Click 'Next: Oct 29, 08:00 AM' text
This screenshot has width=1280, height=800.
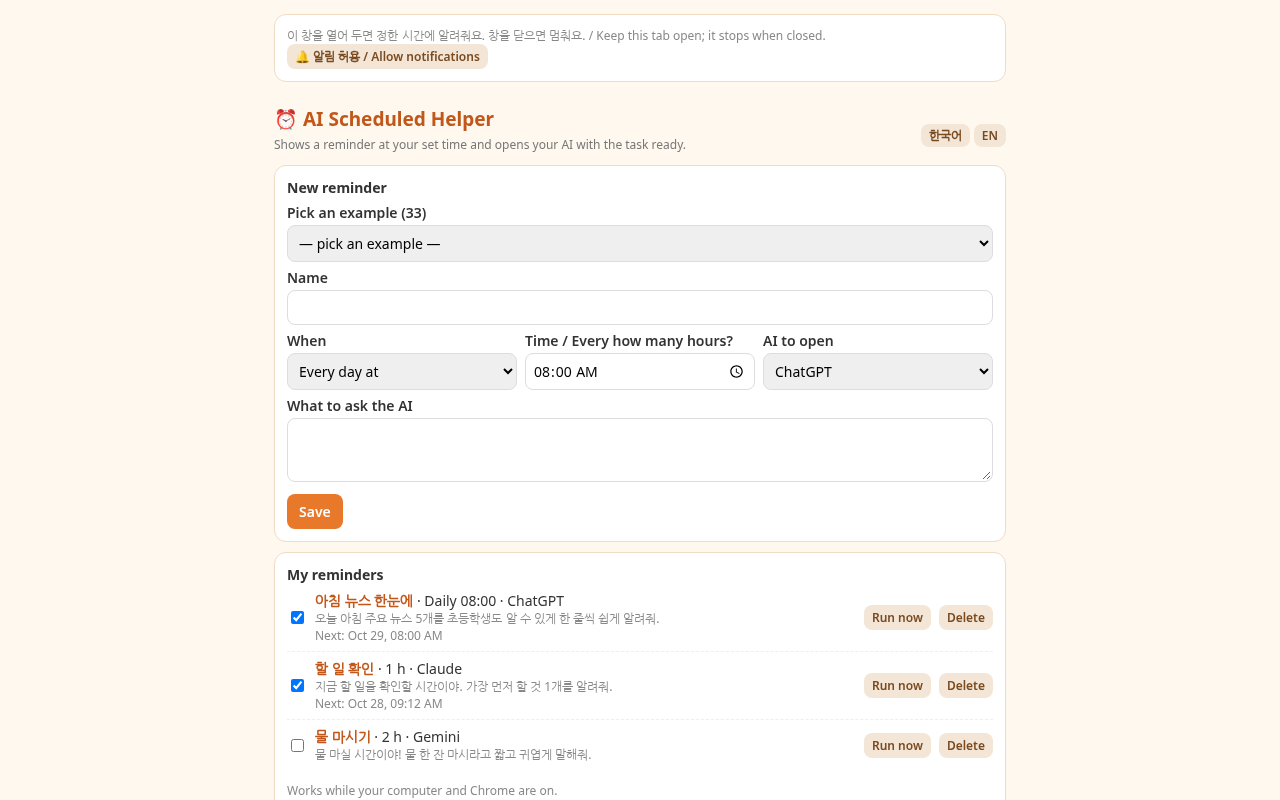click(x=378, y=635)
